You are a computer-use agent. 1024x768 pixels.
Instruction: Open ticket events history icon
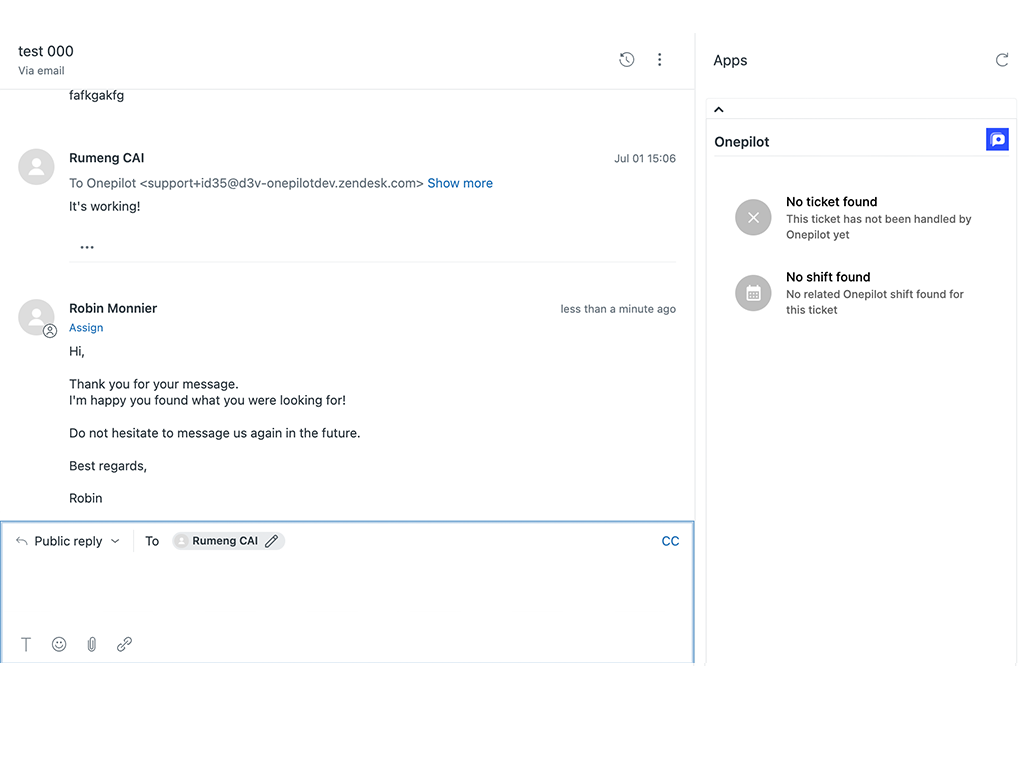(x=627, y=60)
